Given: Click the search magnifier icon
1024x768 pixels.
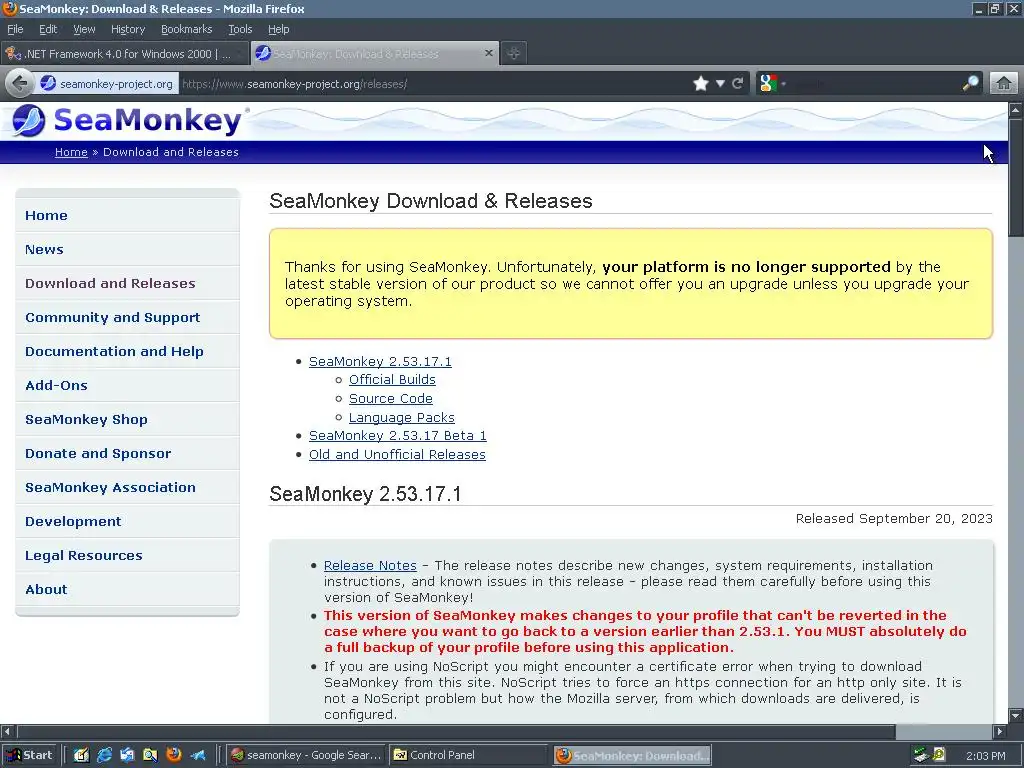Looking at the screenshot, I should coord(971,83).
